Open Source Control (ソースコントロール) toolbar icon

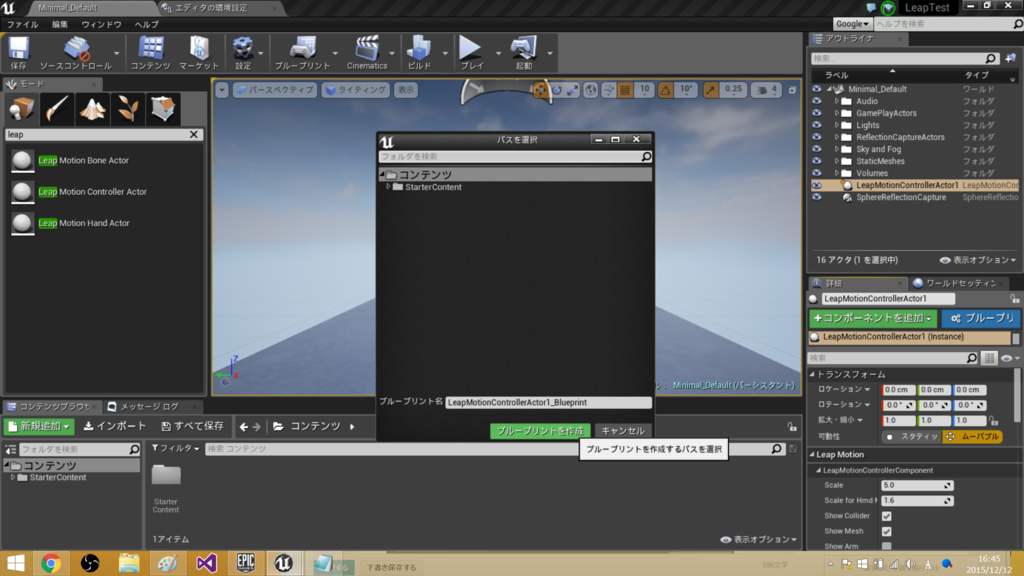[76, 53]
